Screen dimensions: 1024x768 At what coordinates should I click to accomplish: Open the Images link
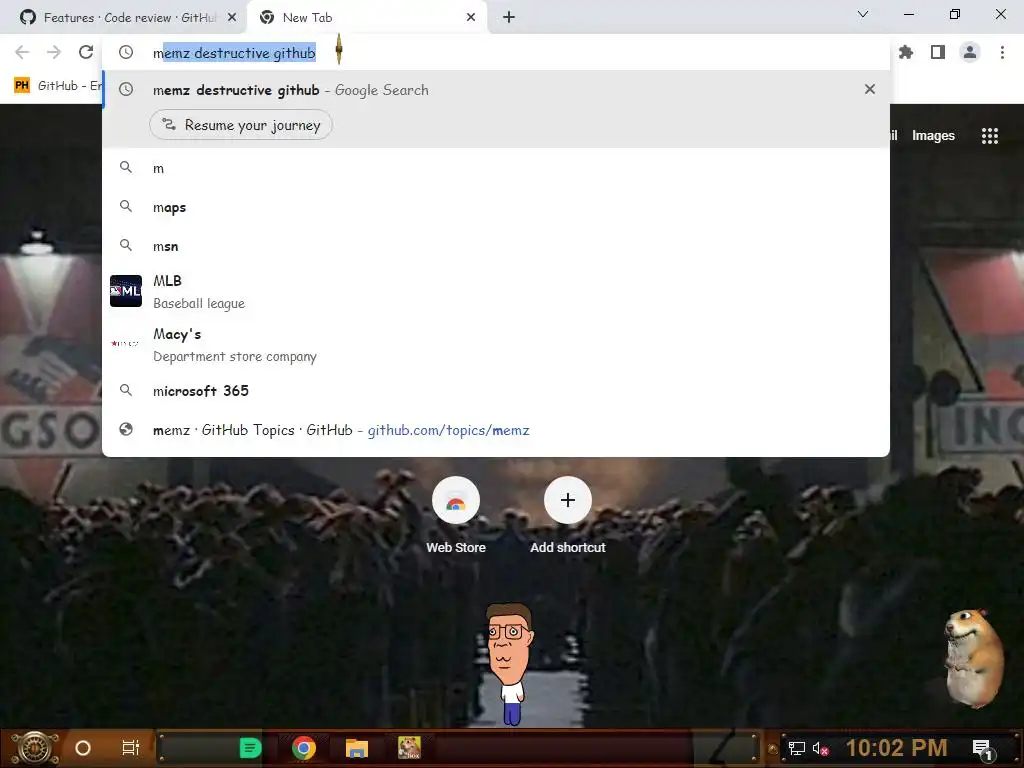933,136
